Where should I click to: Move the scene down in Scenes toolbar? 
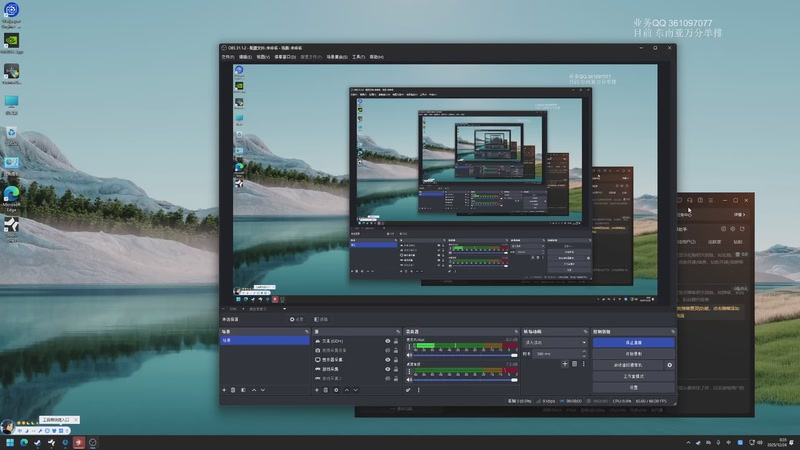click(263, 390)
